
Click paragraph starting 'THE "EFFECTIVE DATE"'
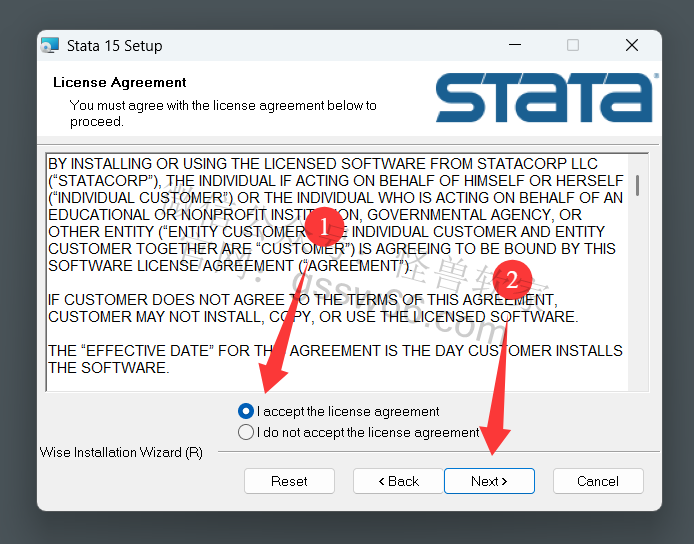(335, 359)
